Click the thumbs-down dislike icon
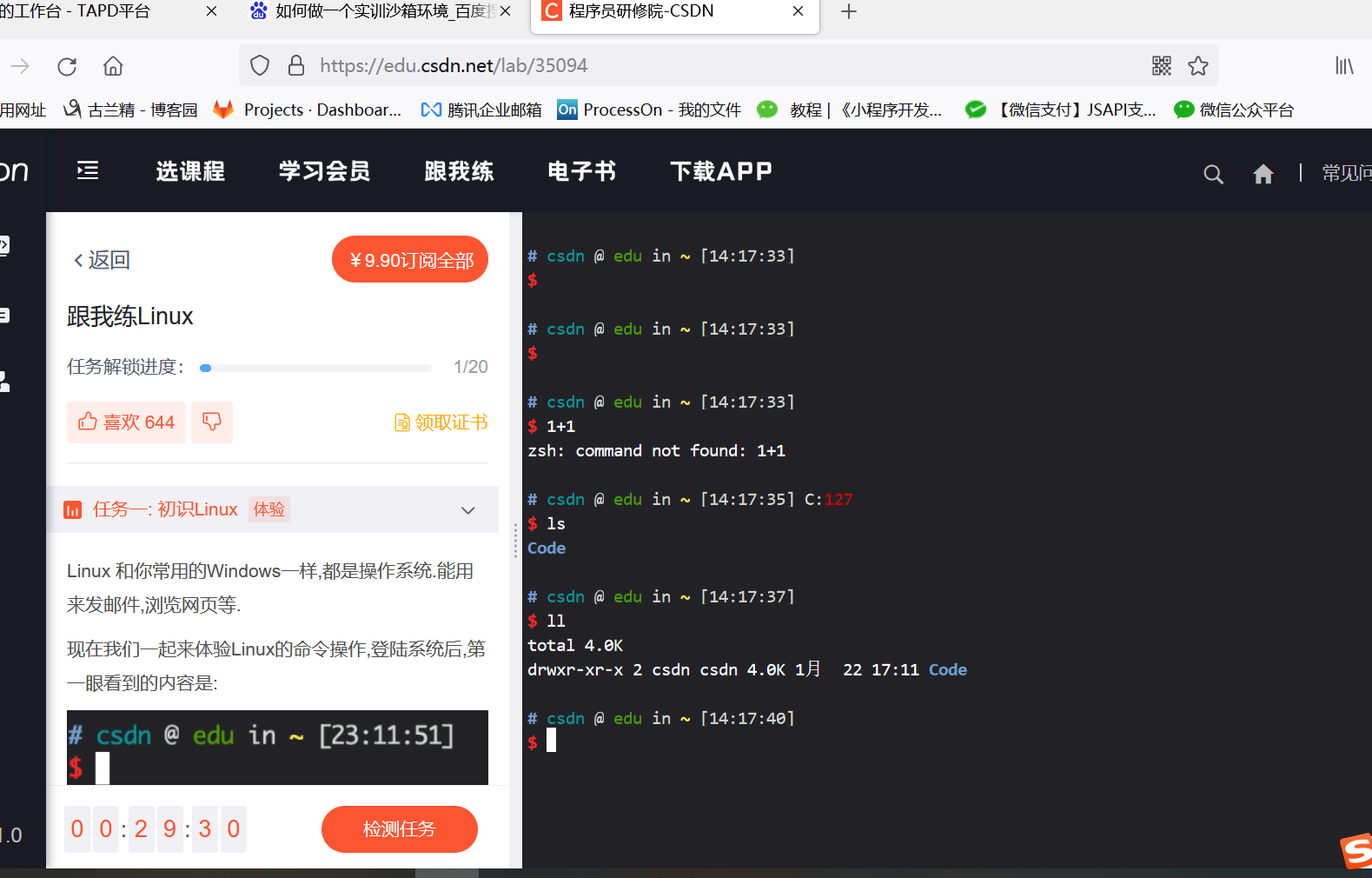The width and height of the screenshot is (1372, 878). click(212, 422)
